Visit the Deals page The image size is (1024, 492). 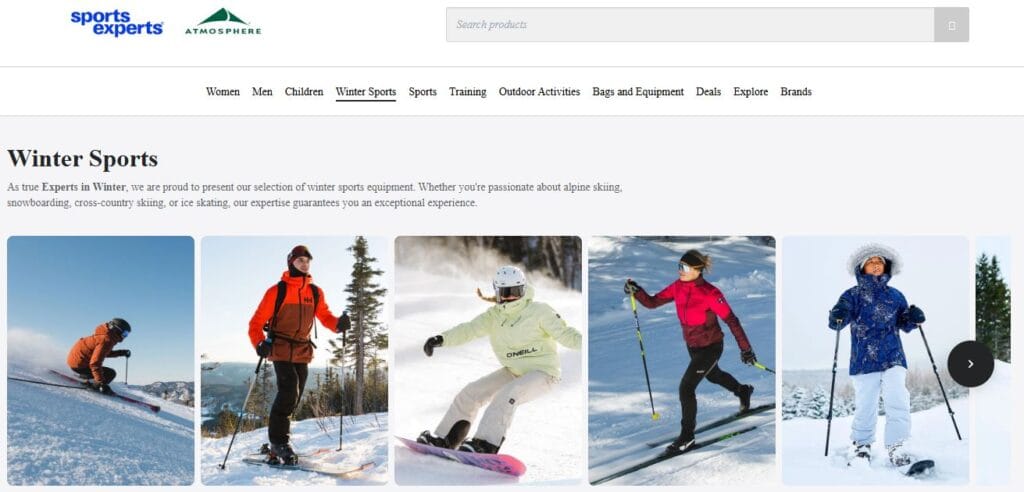709,92
